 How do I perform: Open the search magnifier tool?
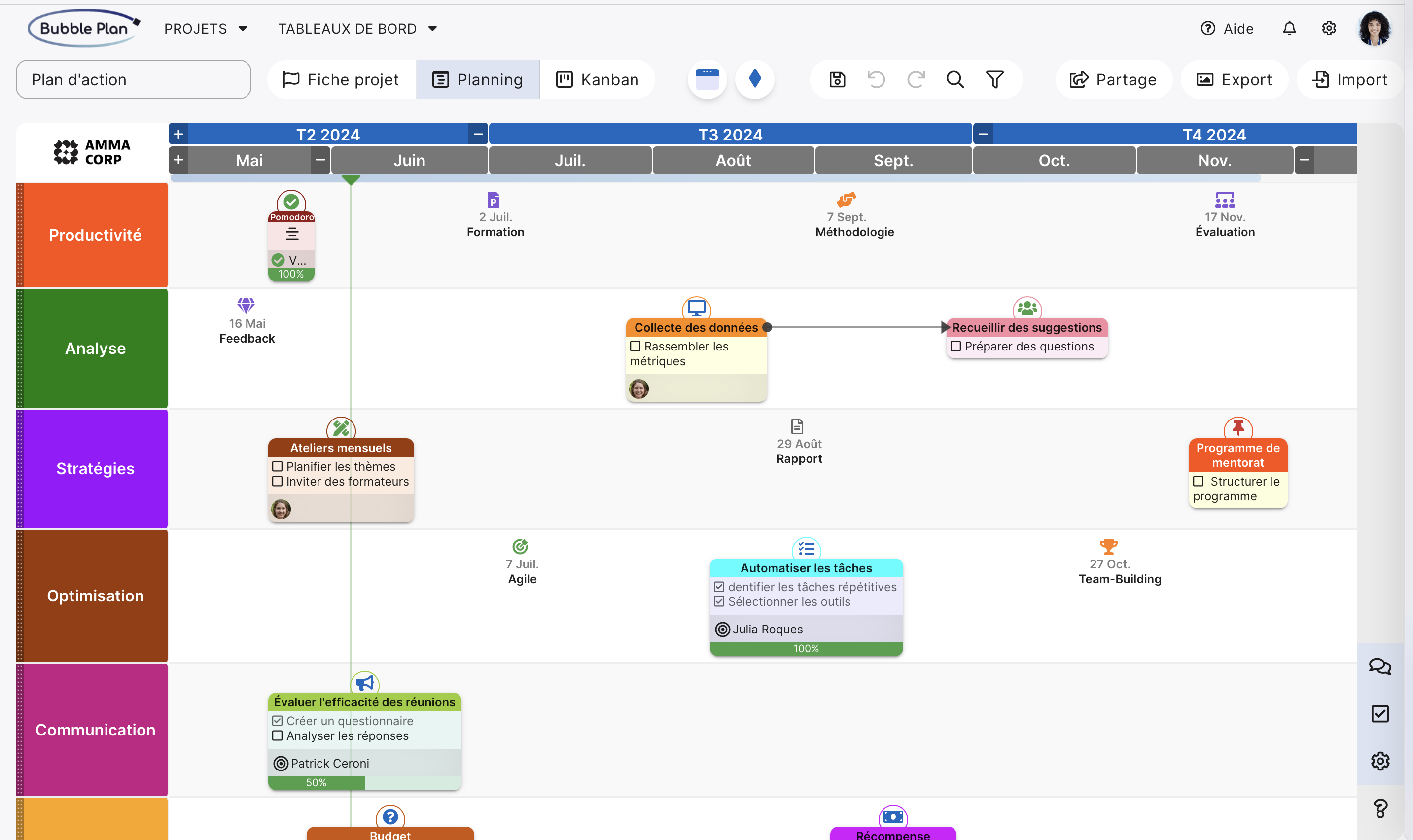(x=955, y=80)
